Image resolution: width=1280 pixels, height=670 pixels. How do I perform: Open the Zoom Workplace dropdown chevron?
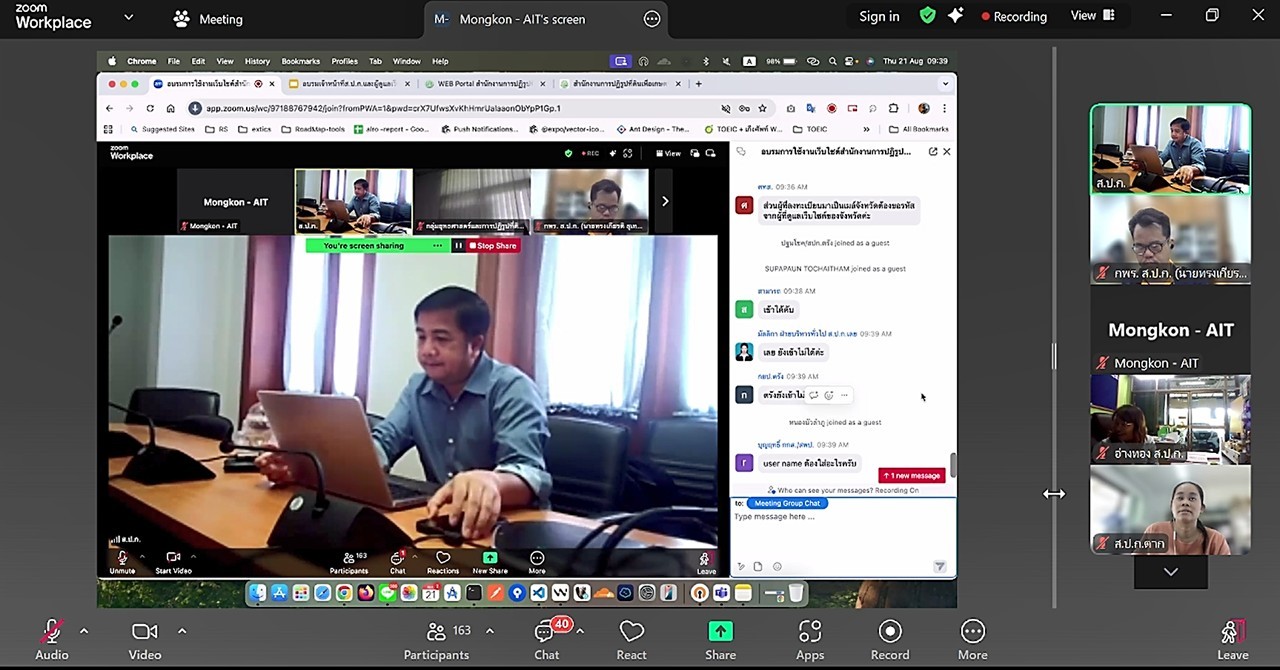[128, 17]
